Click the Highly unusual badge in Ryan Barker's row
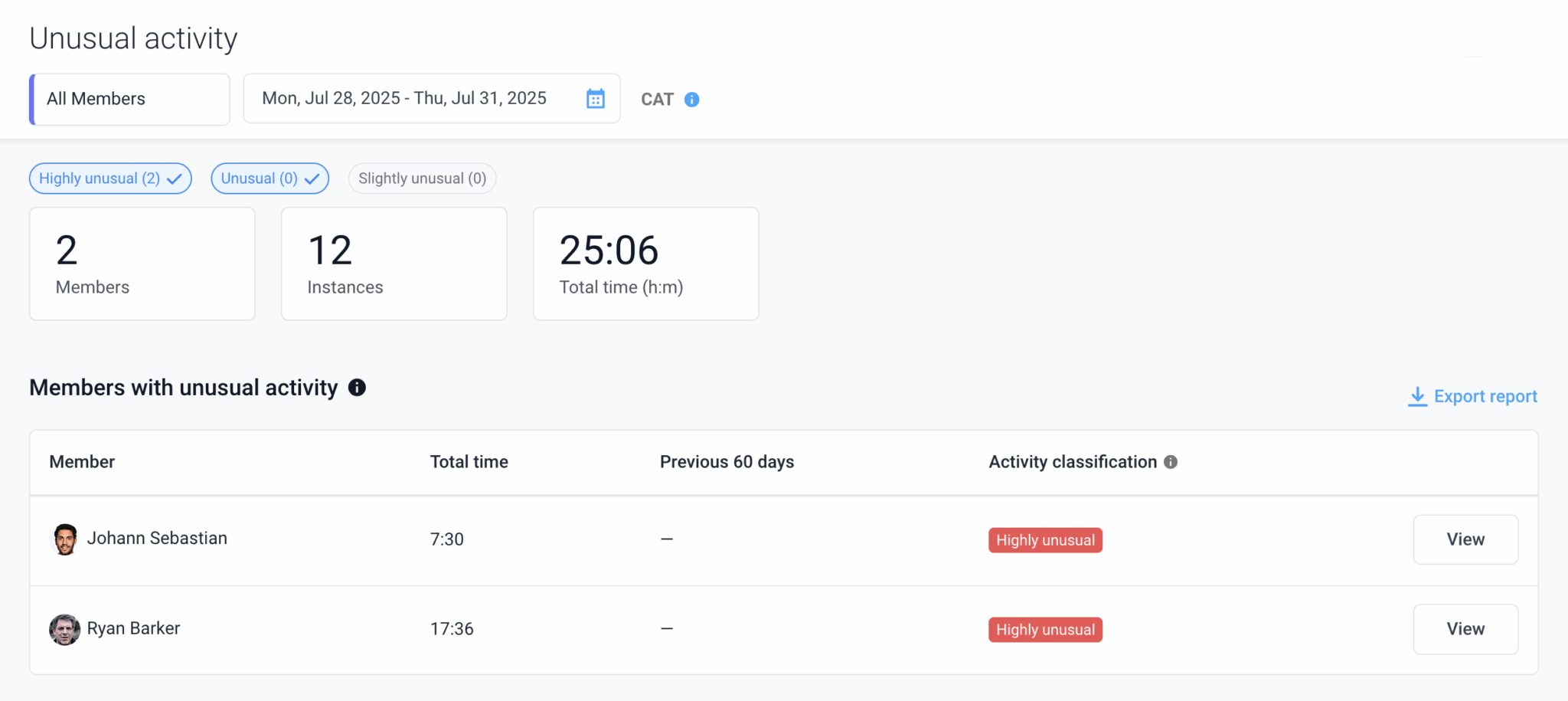Image resolution: width=1568 pixels, height=701 pixels. click(x=1044, y=629)
